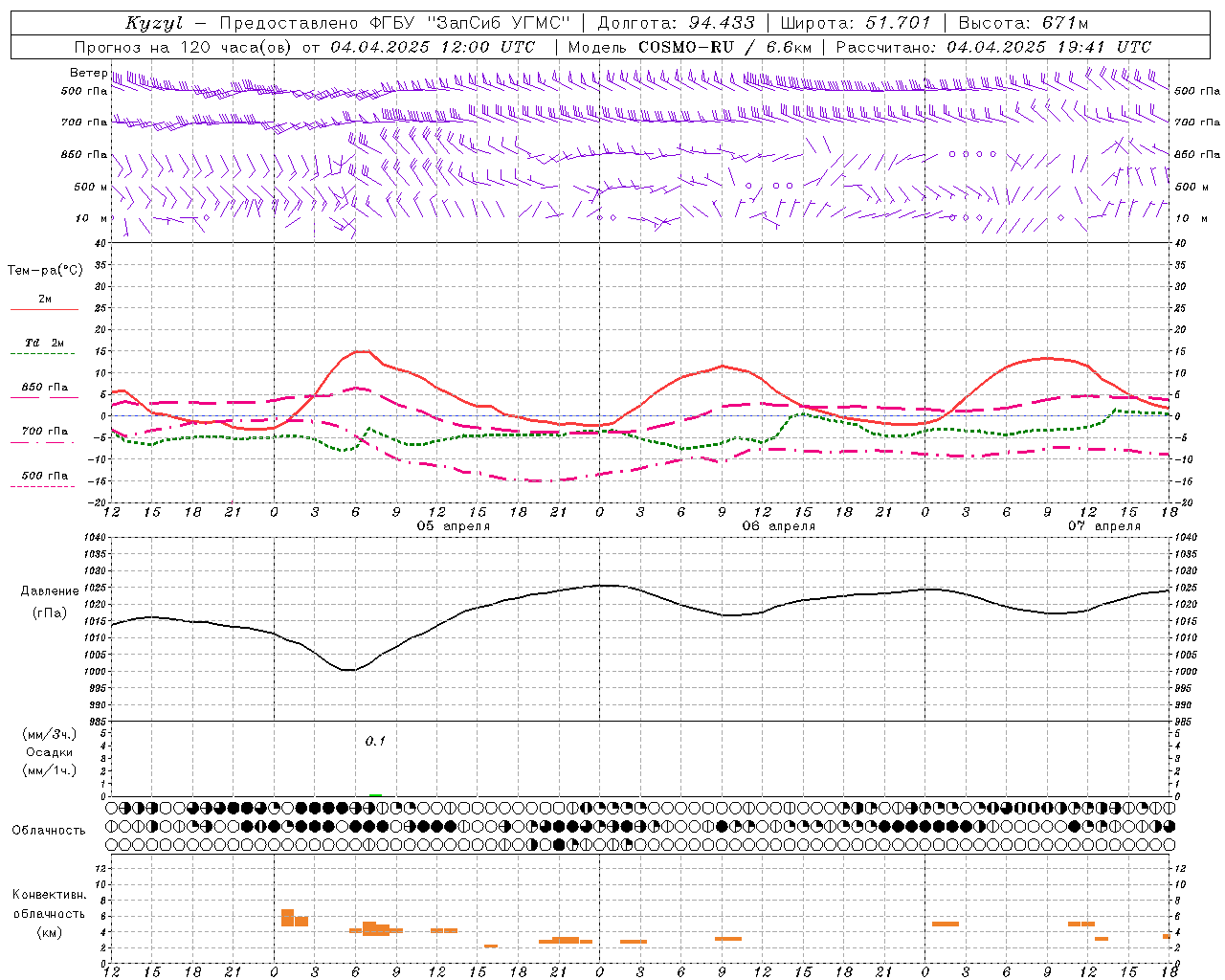Click the "06 апреля" date label
Viewport: 1225px width, 980px height.
[779, 526]
